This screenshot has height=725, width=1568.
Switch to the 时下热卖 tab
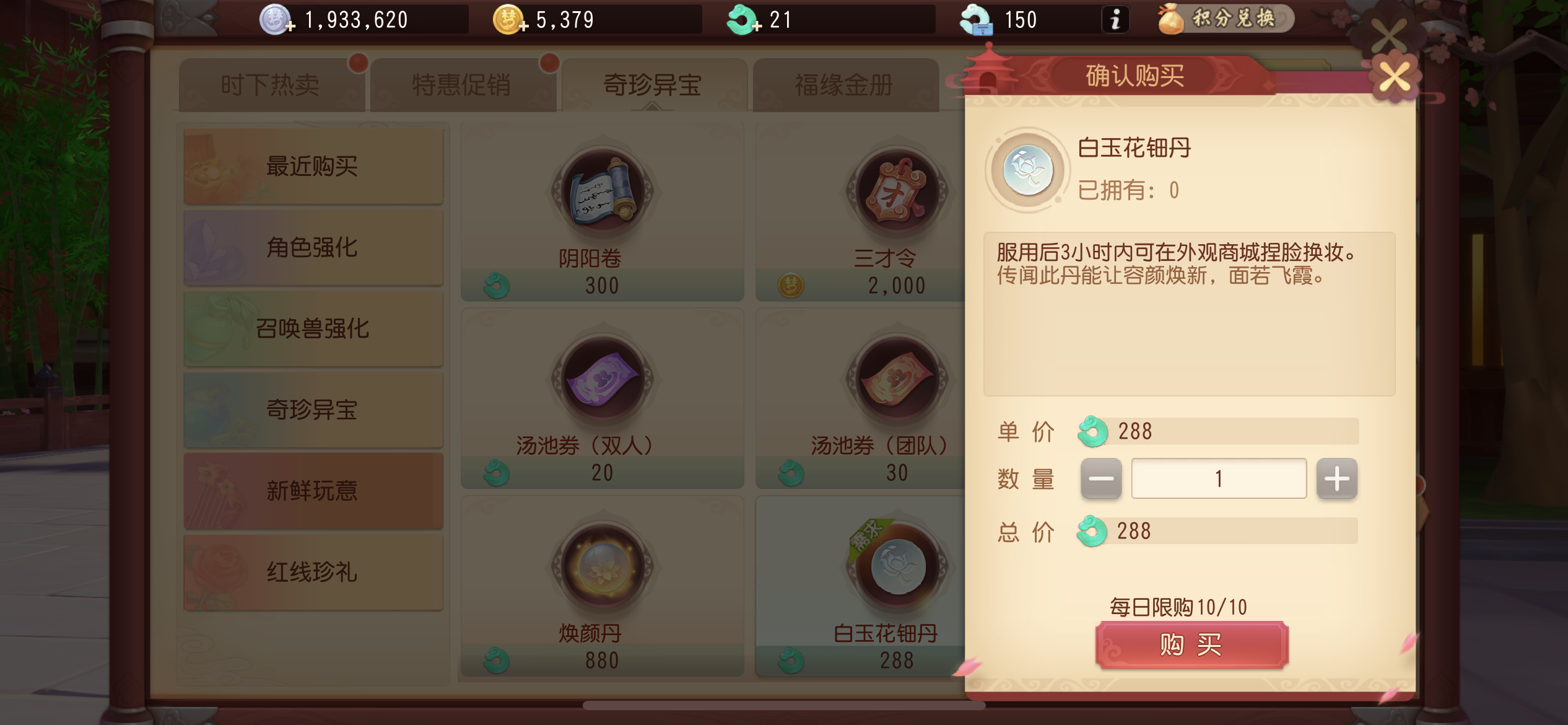pyautogui.click(x=271, y=85)
